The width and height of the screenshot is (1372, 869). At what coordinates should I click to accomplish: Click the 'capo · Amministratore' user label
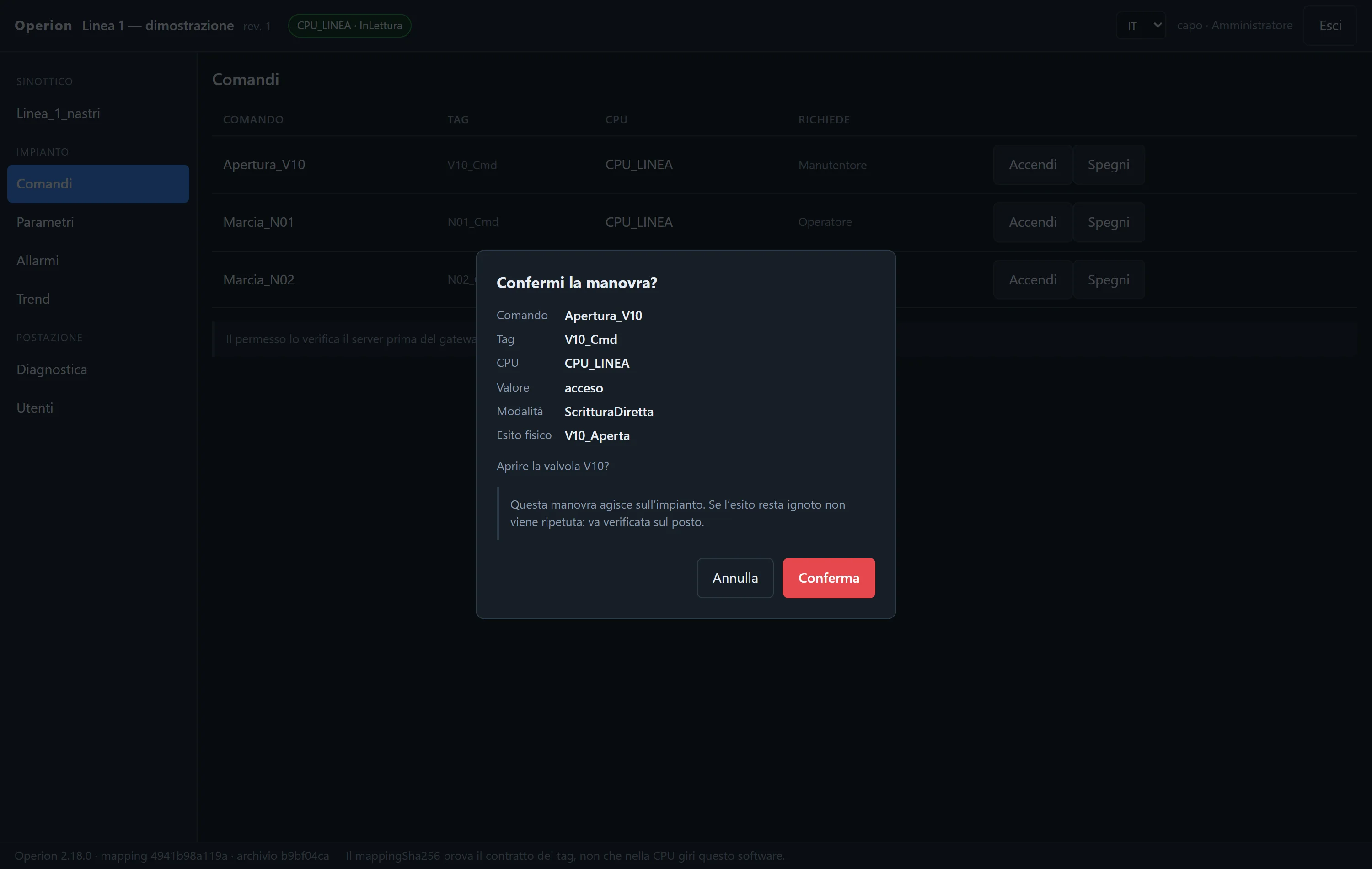pyautogui.click(x=1235, y=26)
